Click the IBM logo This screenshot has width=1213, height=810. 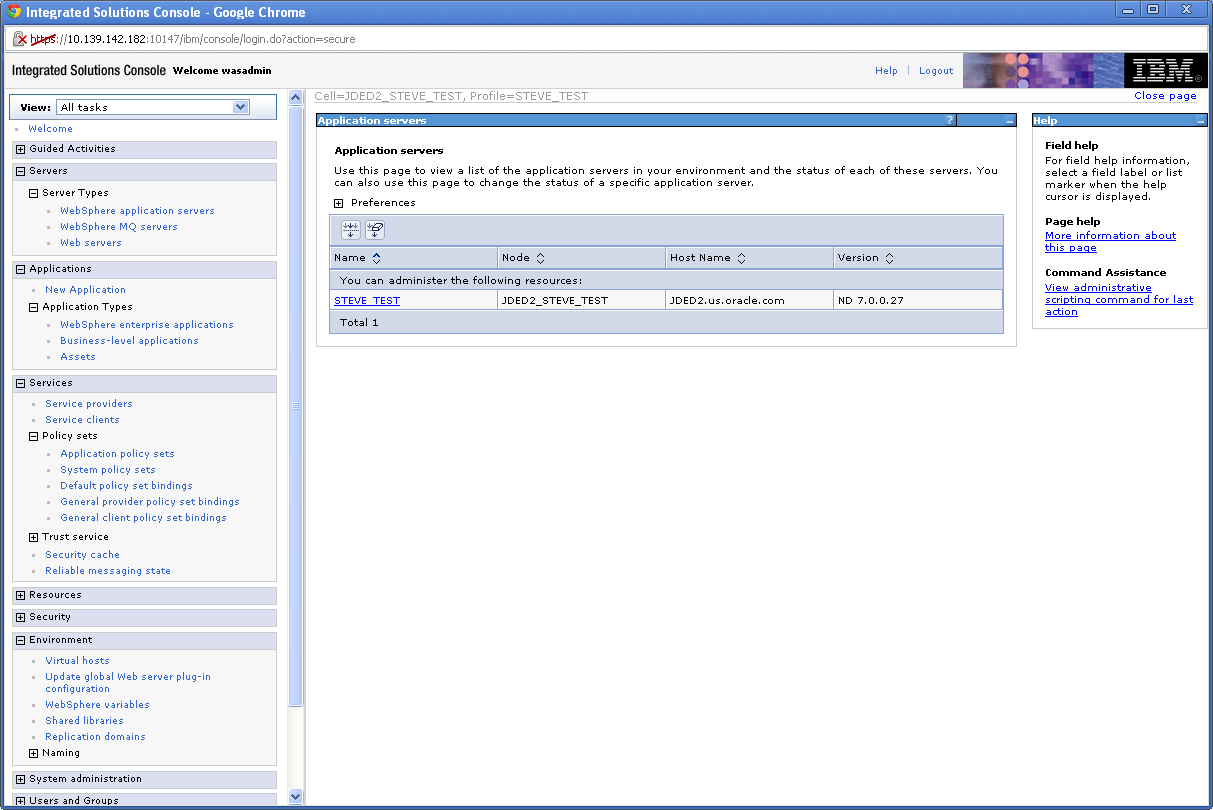pos(1164,70)
